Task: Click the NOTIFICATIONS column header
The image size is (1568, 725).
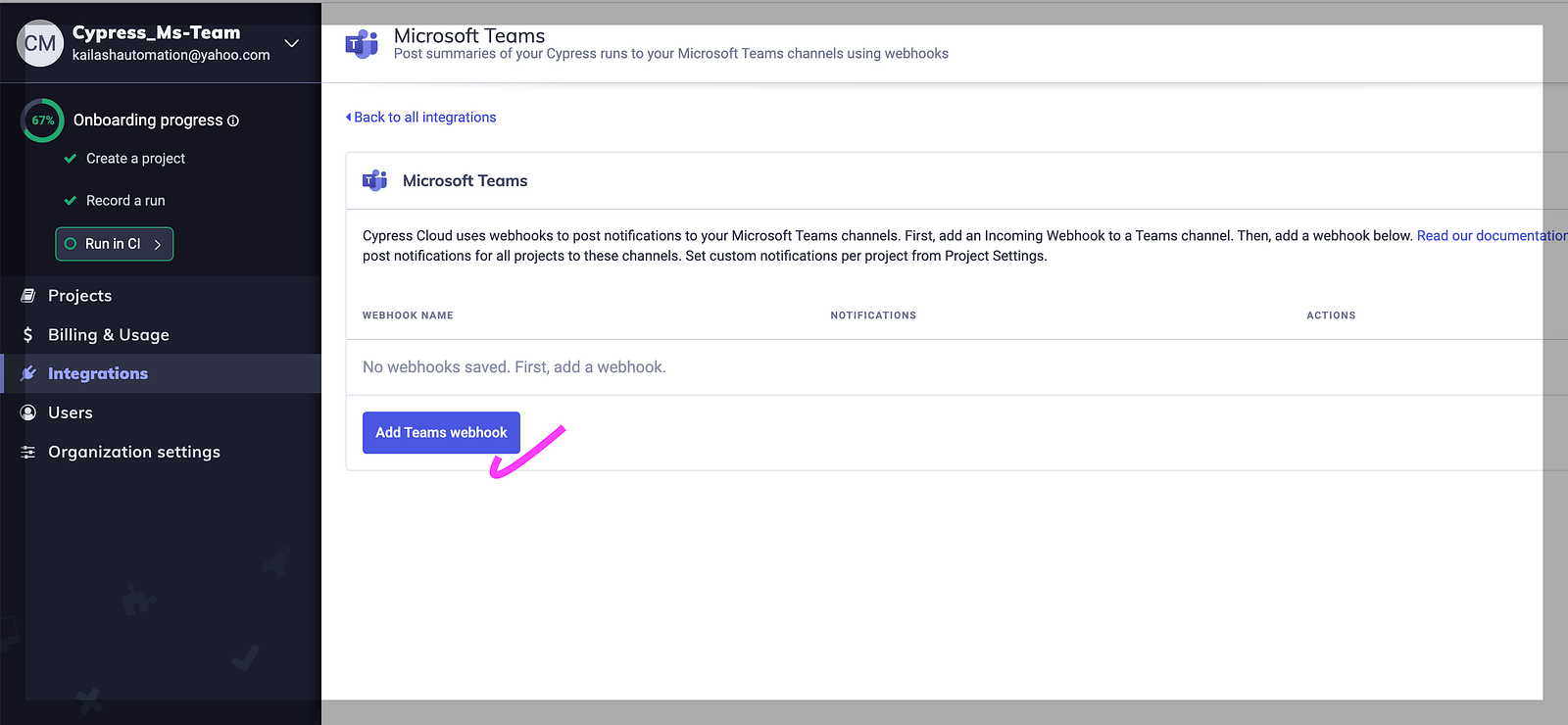Action: tap(873, 315)
